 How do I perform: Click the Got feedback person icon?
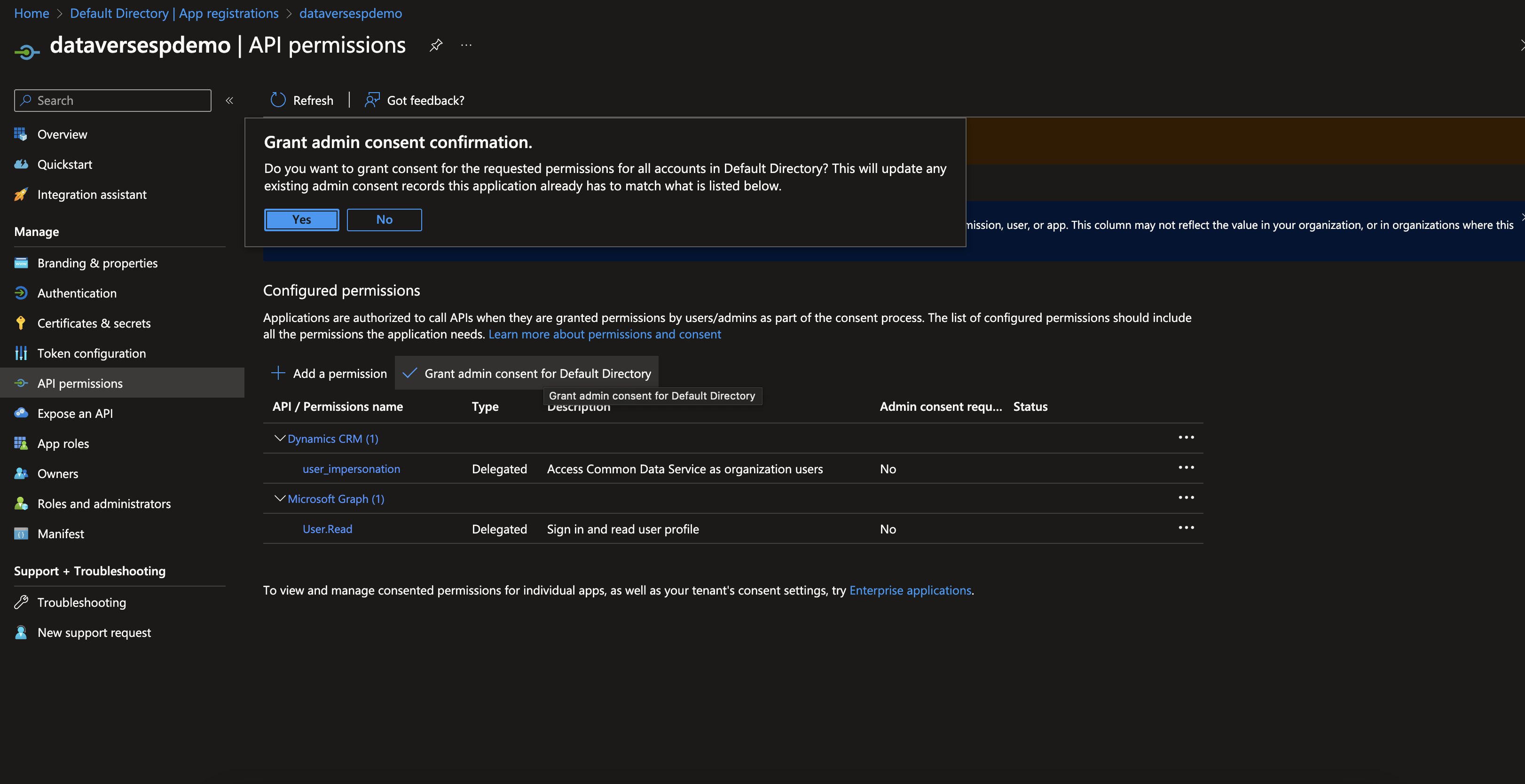pos(372,100)
